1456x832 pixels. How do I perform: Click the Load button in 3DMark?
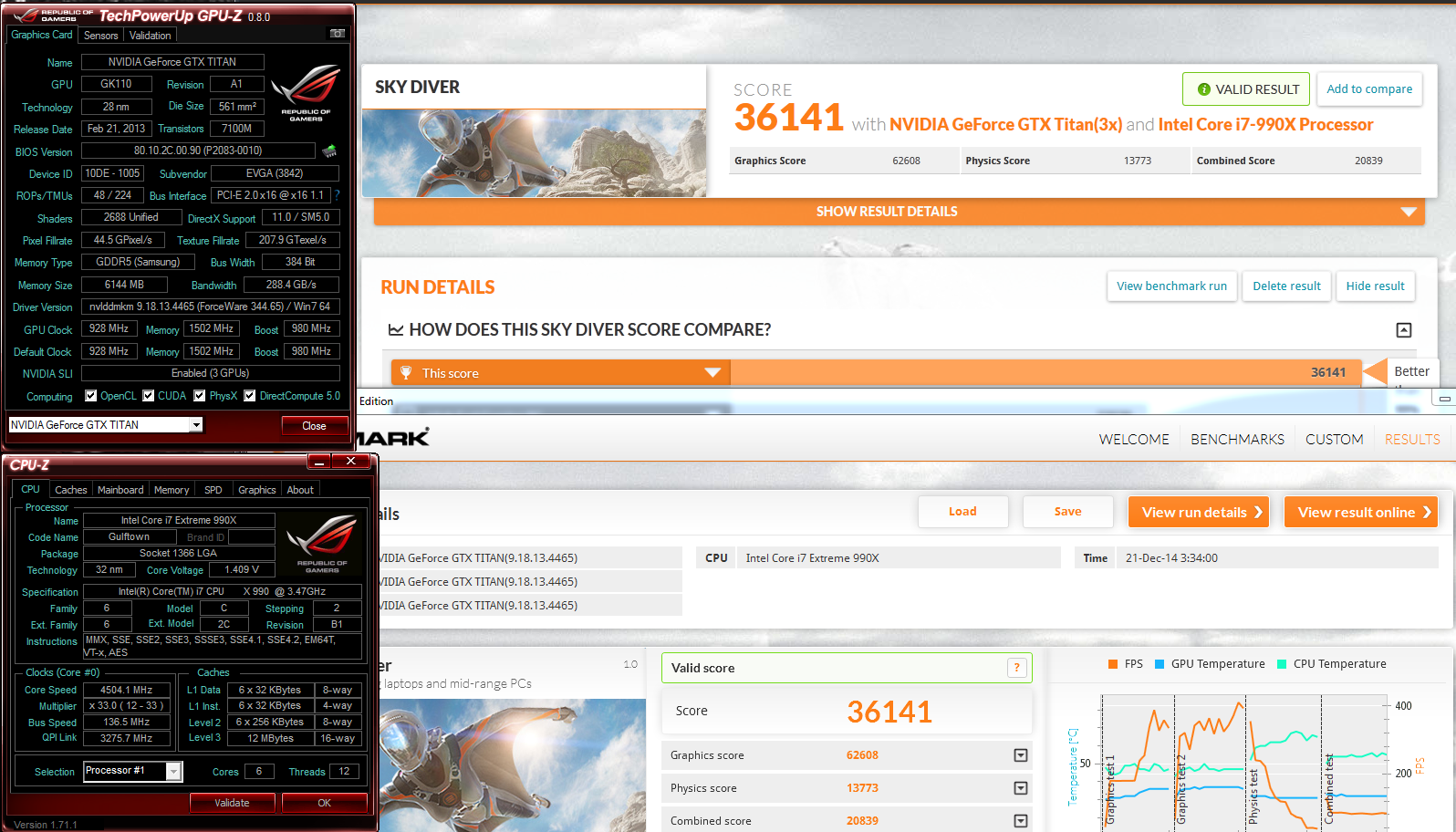[x=962, y=512]
